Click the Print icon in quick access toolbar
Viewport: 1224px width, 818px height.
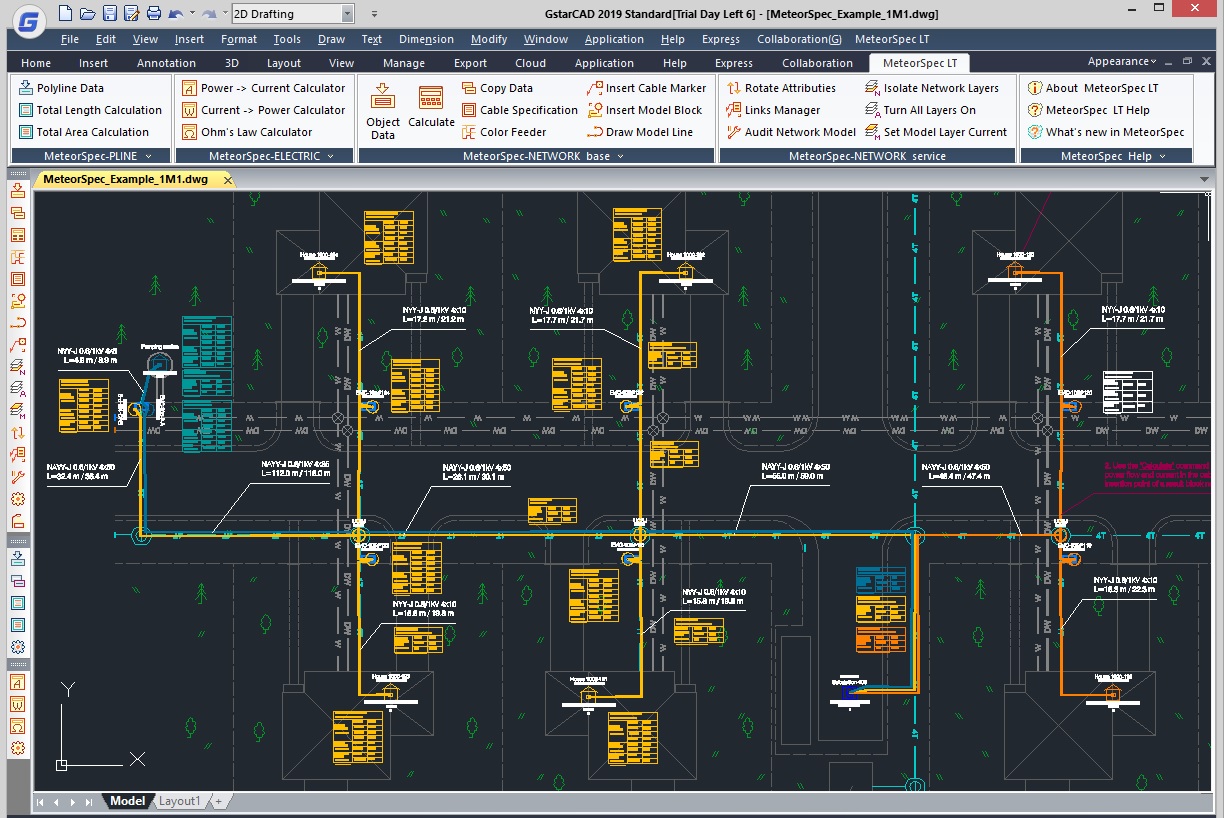153,14
